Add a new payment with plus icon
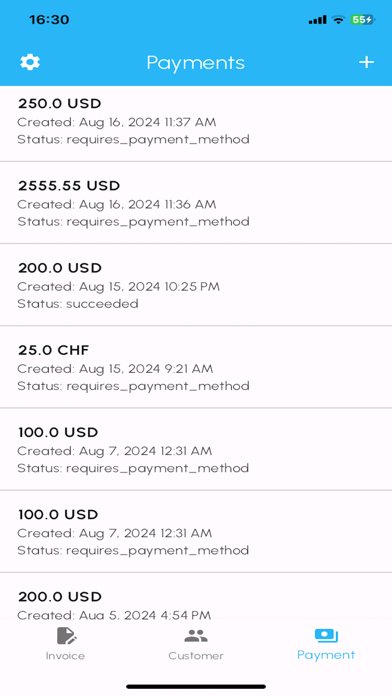392x696 pixels. click(366, 62)
